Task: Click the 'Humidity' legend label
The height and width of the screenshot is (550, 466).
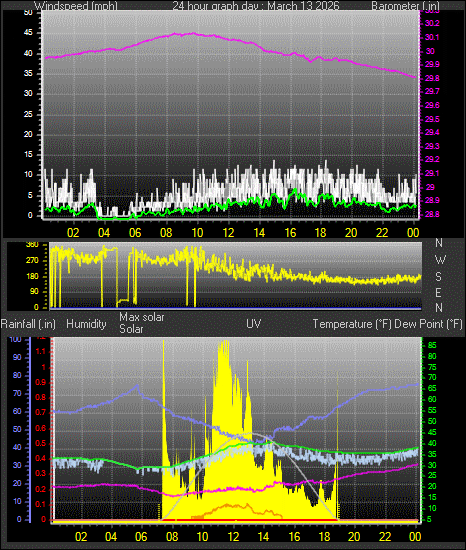Action: (86, 324)
